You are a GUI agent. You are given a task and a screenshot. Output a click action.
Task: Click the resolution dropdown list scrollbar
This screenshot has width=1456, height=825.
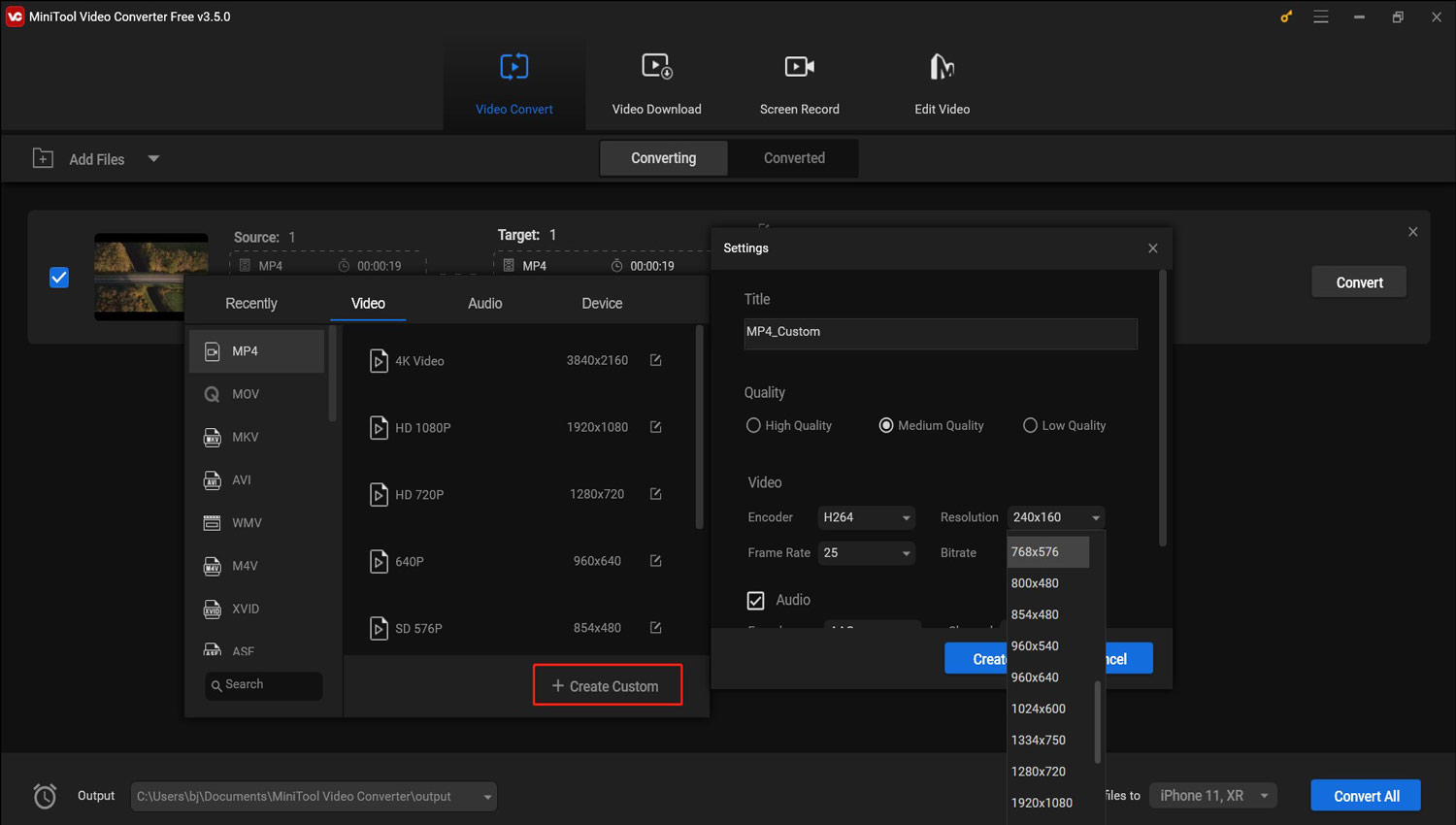[x=1098, y=722]
